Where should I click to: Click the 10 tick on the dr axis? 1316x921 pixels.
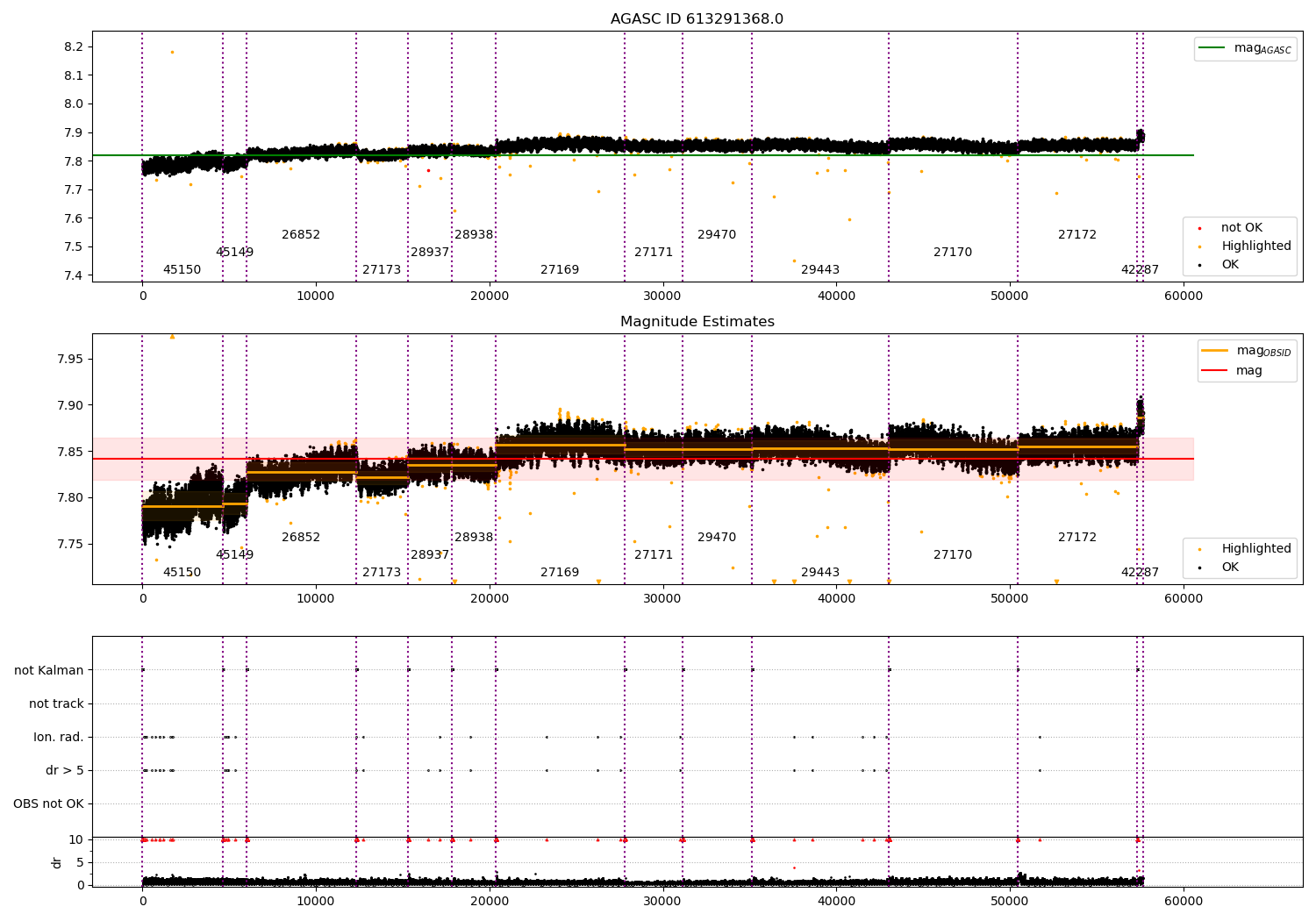[76, 840]
